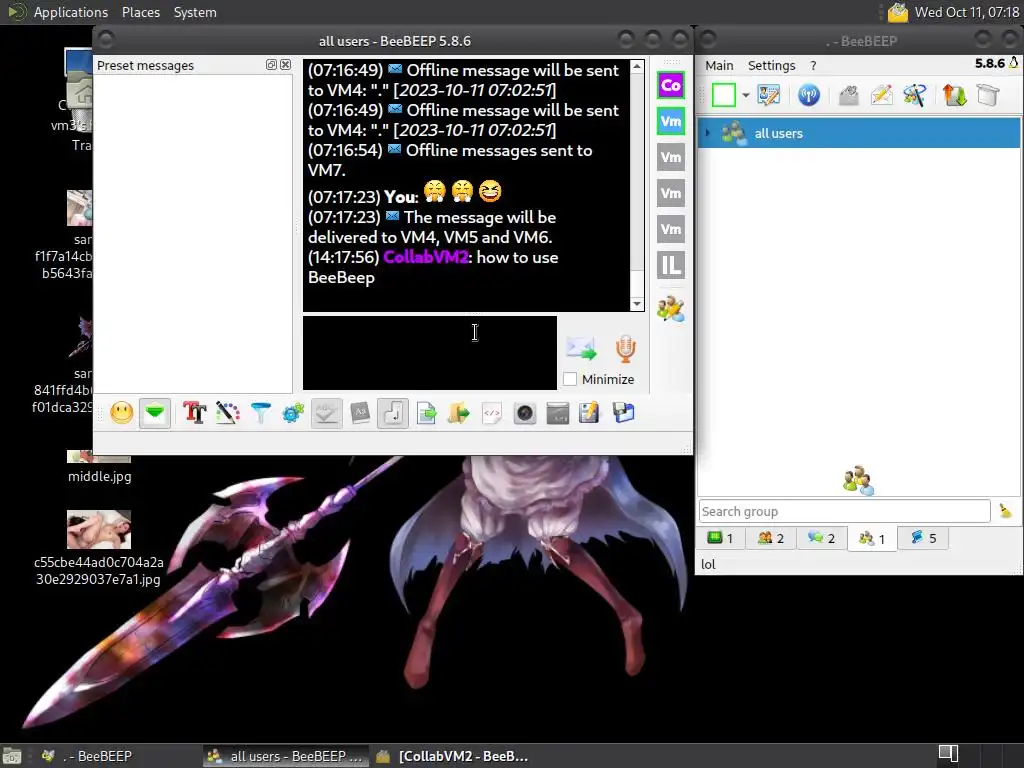Image resolution: width=1024 pixels, height=768 pixels.
Task: Click the grey IL user avatar
Action: pyautogui.click(x=671, y=265)
